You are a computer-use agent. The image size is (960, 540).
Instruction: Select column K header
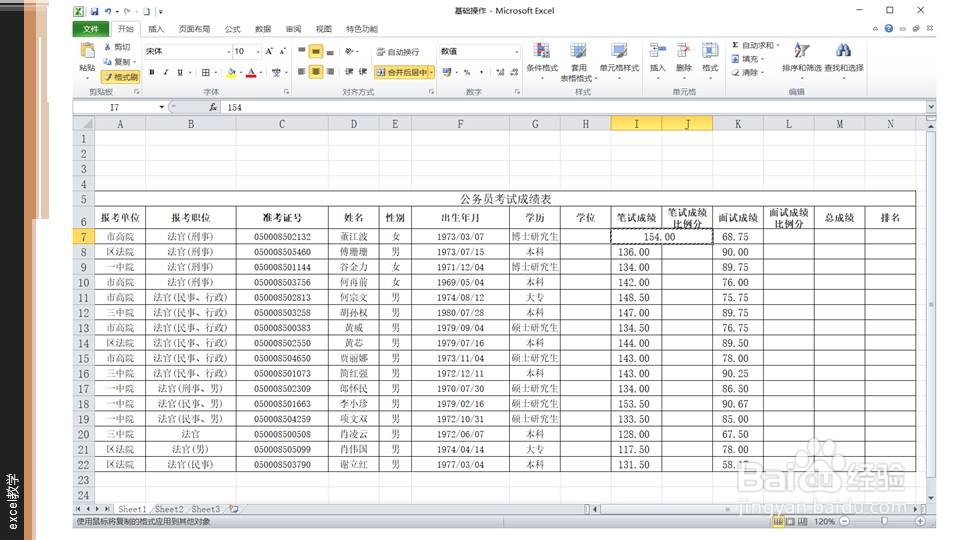click(738, 124)
